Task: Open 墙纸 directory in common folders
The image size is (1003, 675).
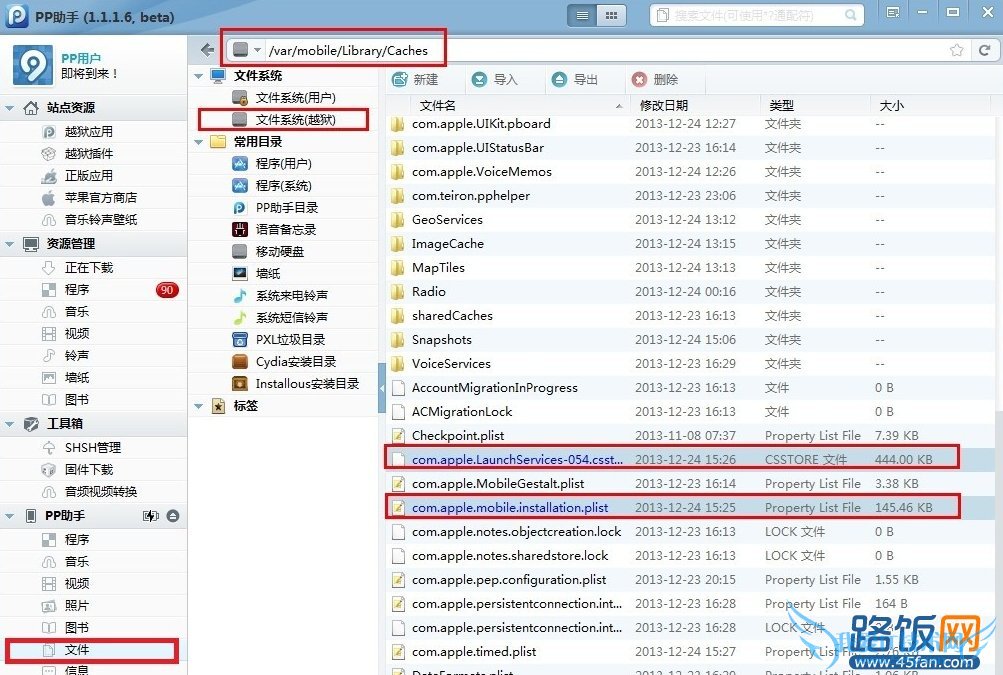Action: click(257, 274)
